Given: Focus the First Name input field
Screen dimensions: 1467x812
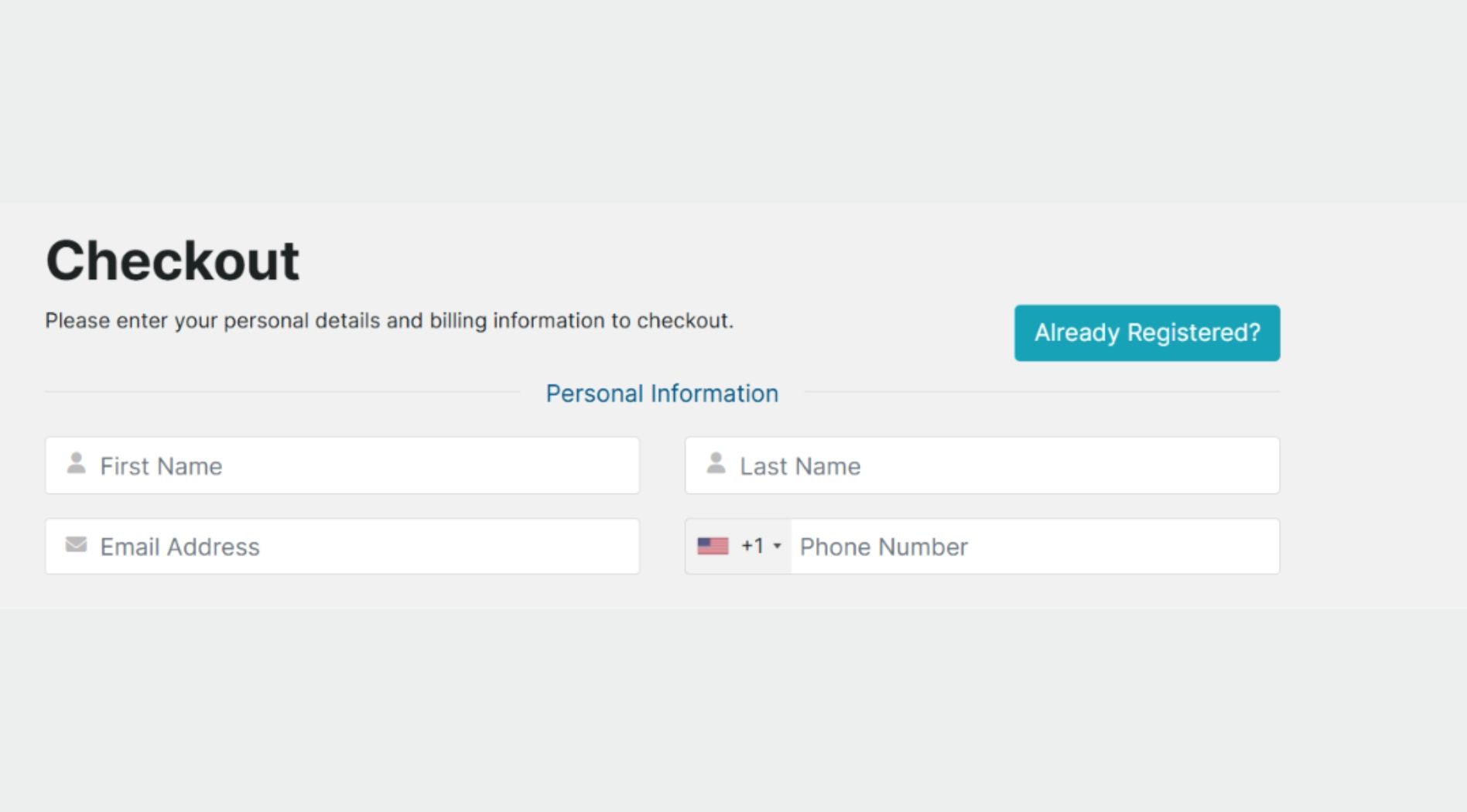Looking at the screenshot, I should pyautogui.click(x=342, y=466).
